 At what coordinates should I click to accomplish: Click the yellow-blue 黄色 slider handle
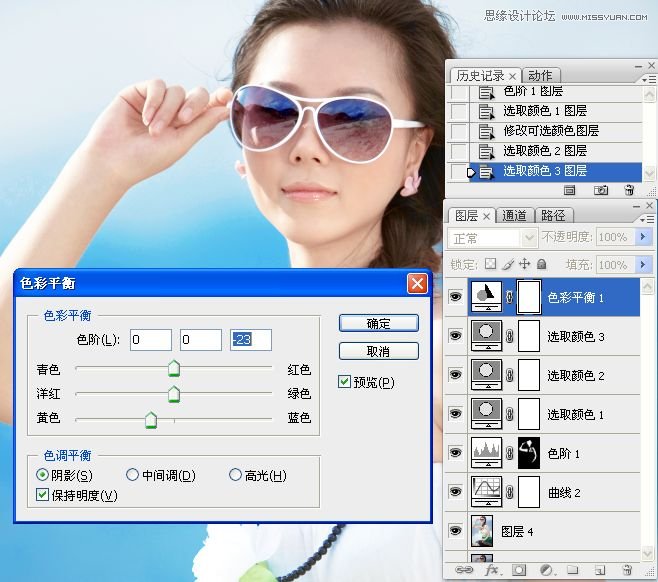pyautogui.click(x=151, y=420)
